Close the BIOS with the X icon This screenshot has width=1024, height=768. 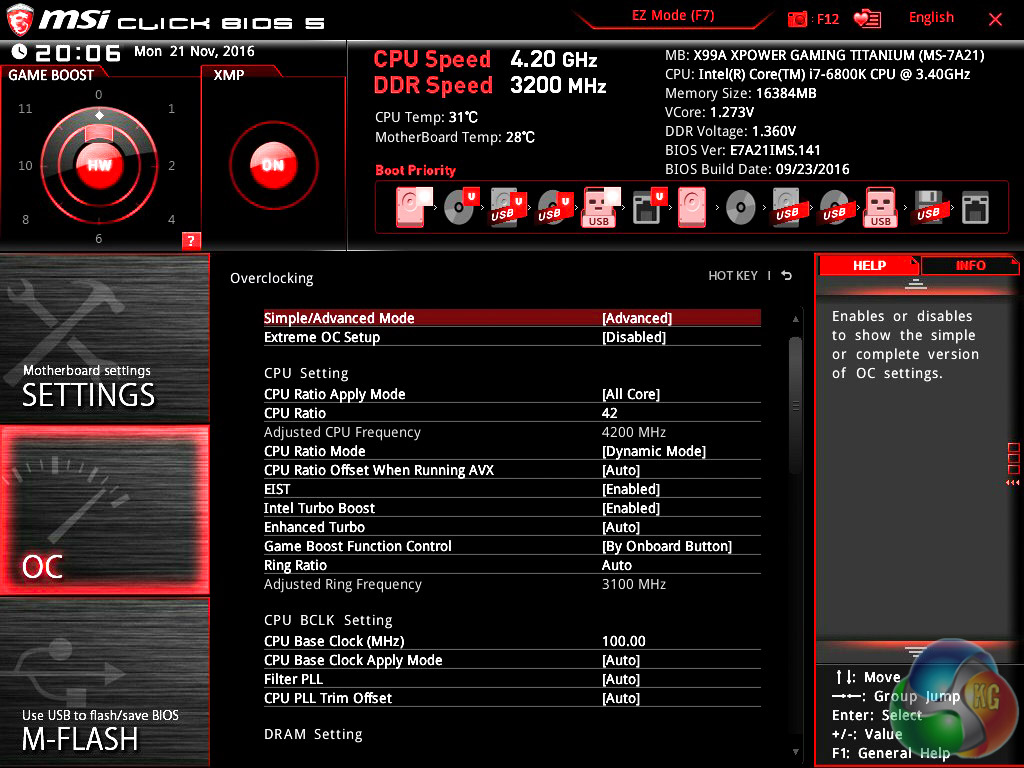point(995,20)
